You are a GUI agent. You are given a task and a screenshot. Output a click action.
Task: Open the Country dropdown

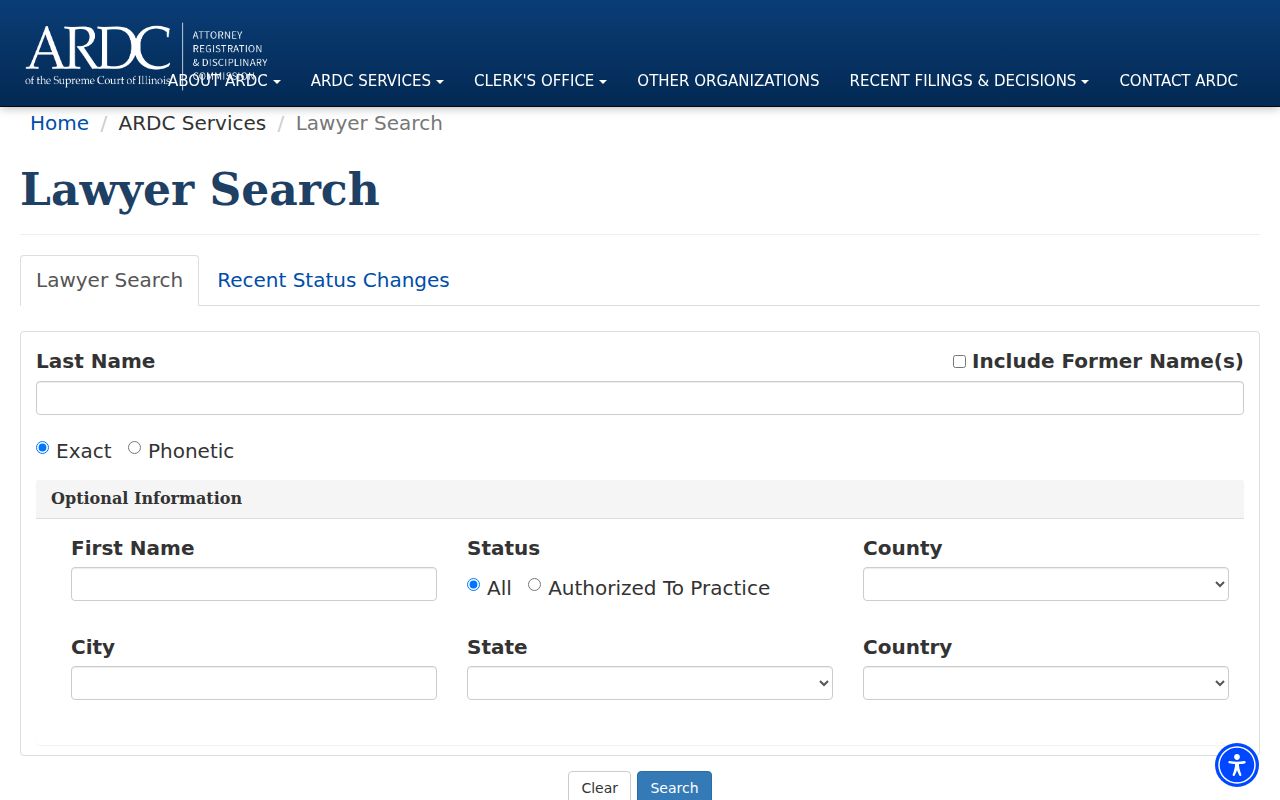point(1045,683)
